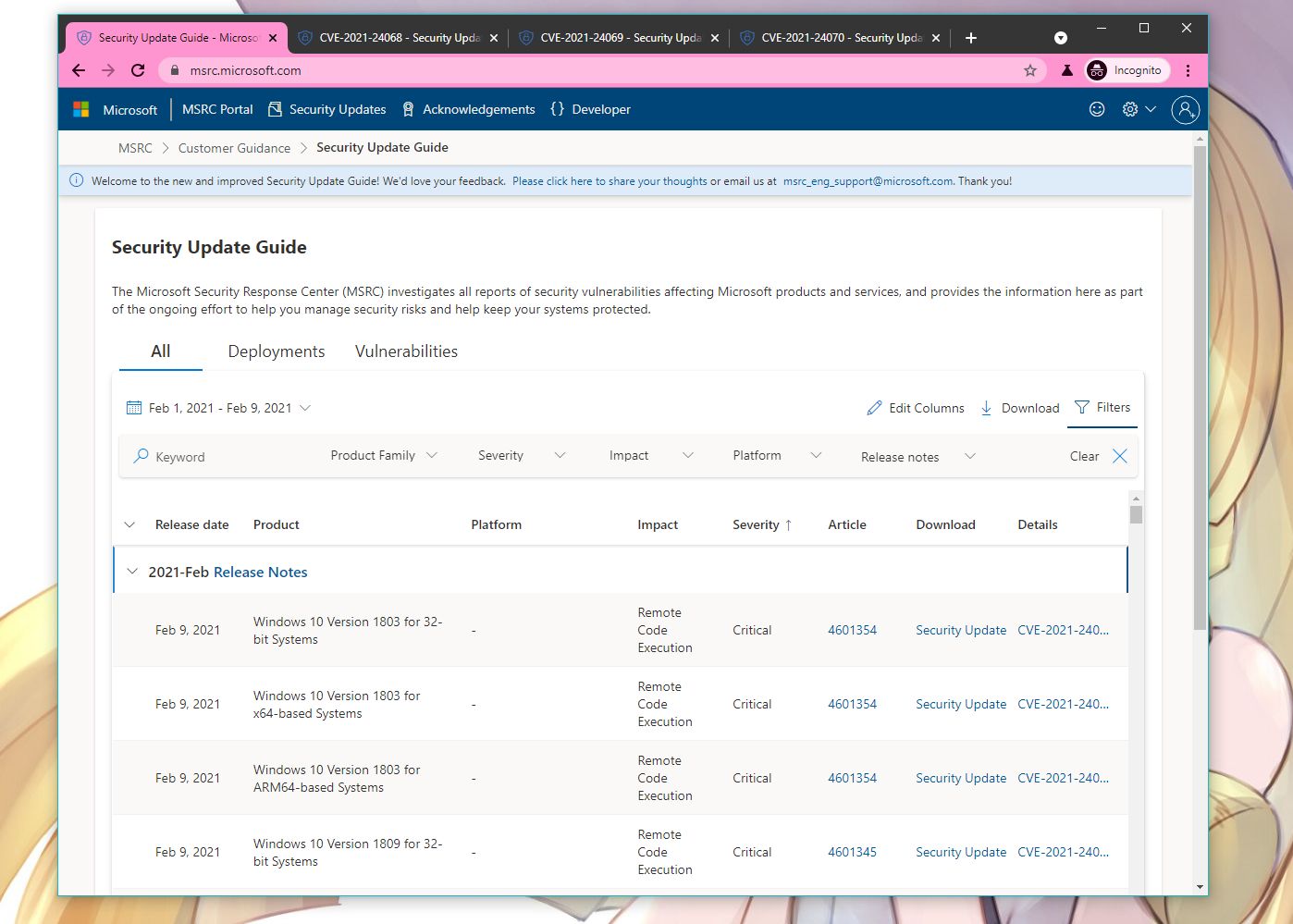Sort by the Product column header
The height and width of the screenshot is (924, 1293).
(x=277, y=524)
